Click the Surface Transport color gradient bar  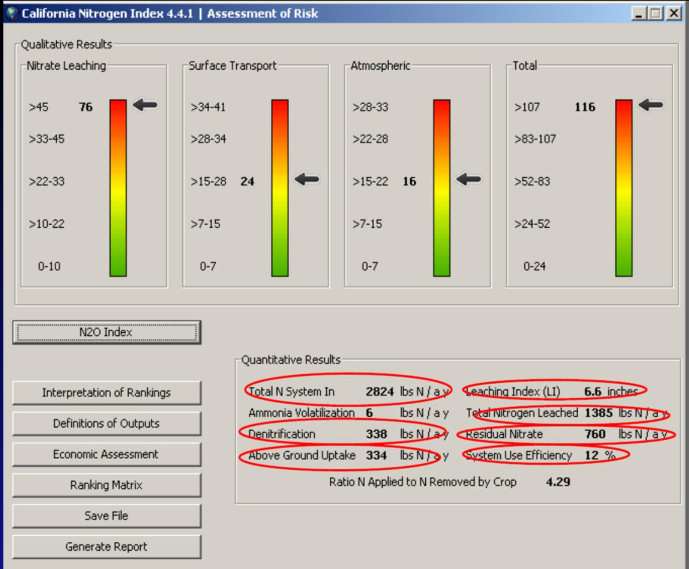click(x=280, y=188)
